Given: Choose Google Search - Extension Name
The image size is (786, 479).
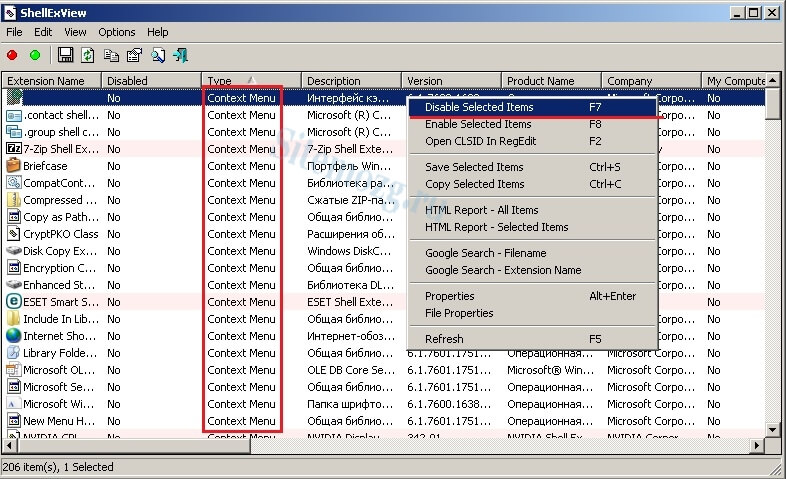Looking at the screenshot, I should pos(532,270).
